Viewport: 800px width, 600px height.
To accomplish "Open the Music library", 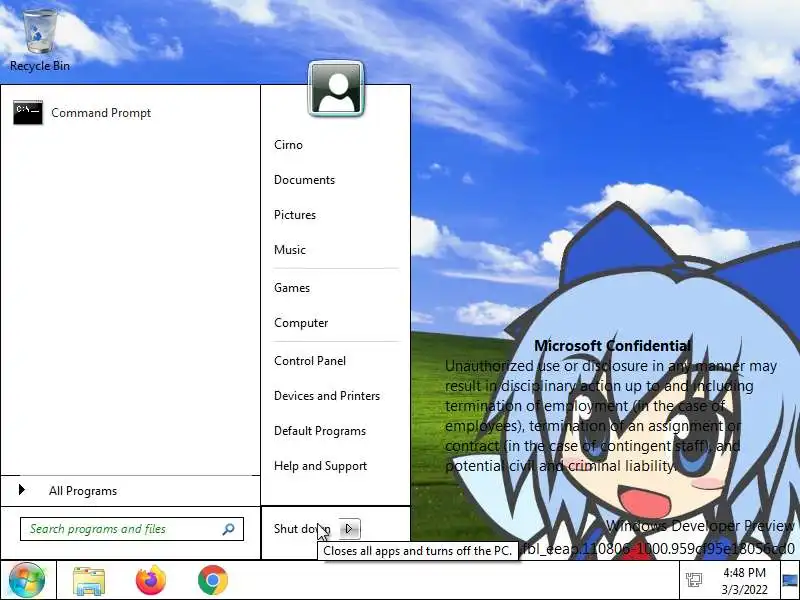I will tap(290, 250).
